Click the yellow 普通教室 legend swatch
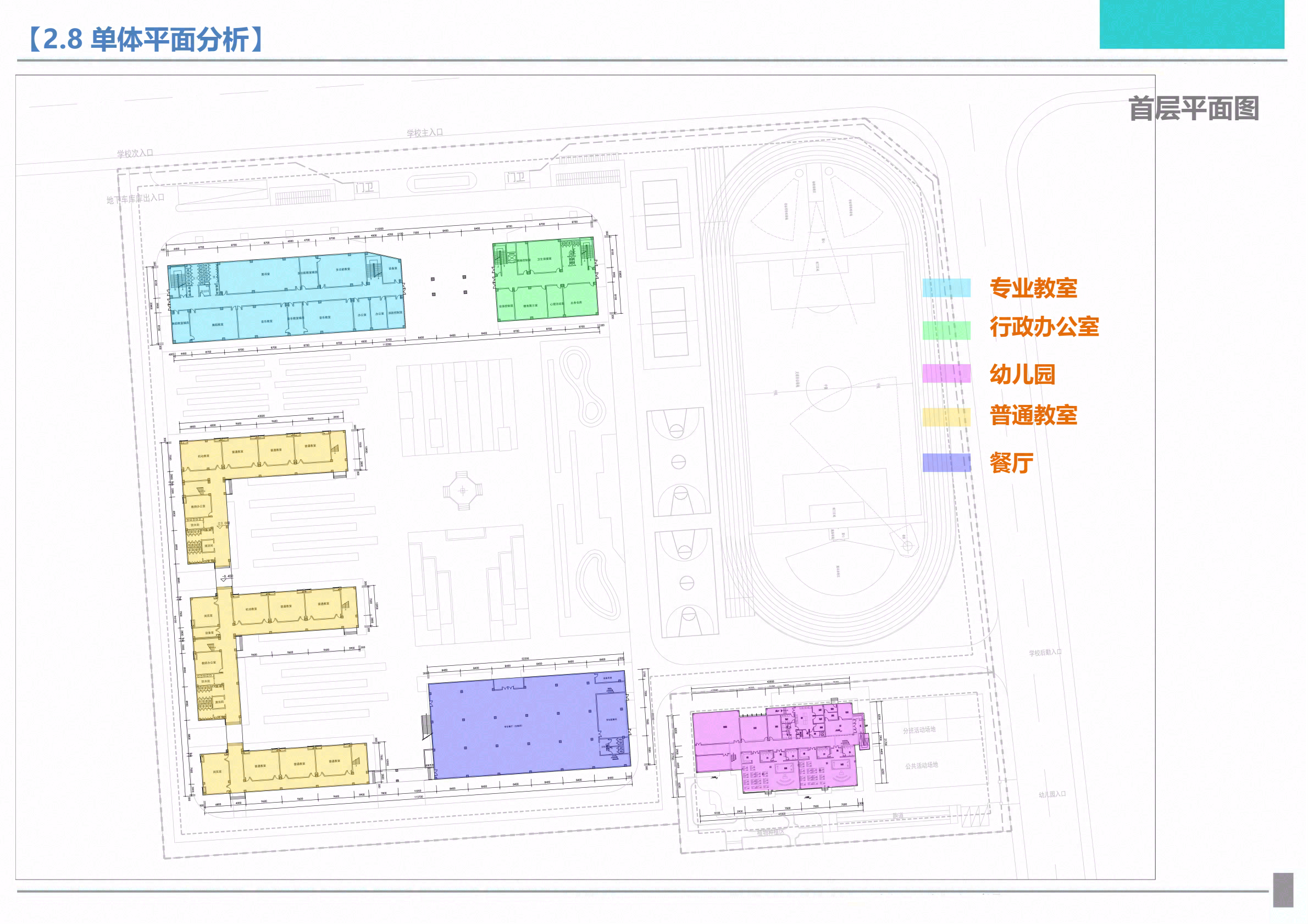 946,418
